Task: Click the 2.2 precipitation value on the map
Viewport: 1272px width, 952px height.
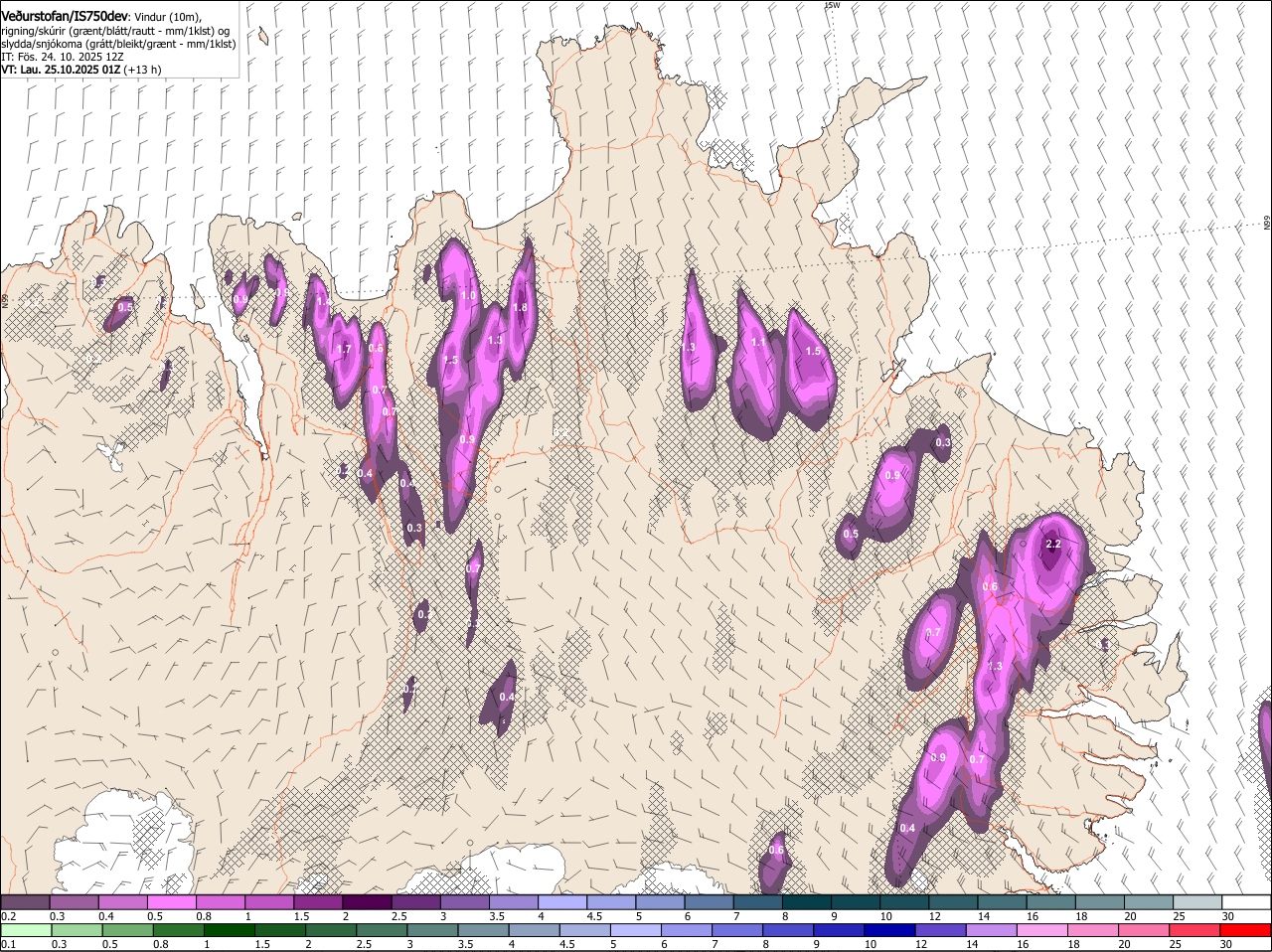Action: point(1054,545)
